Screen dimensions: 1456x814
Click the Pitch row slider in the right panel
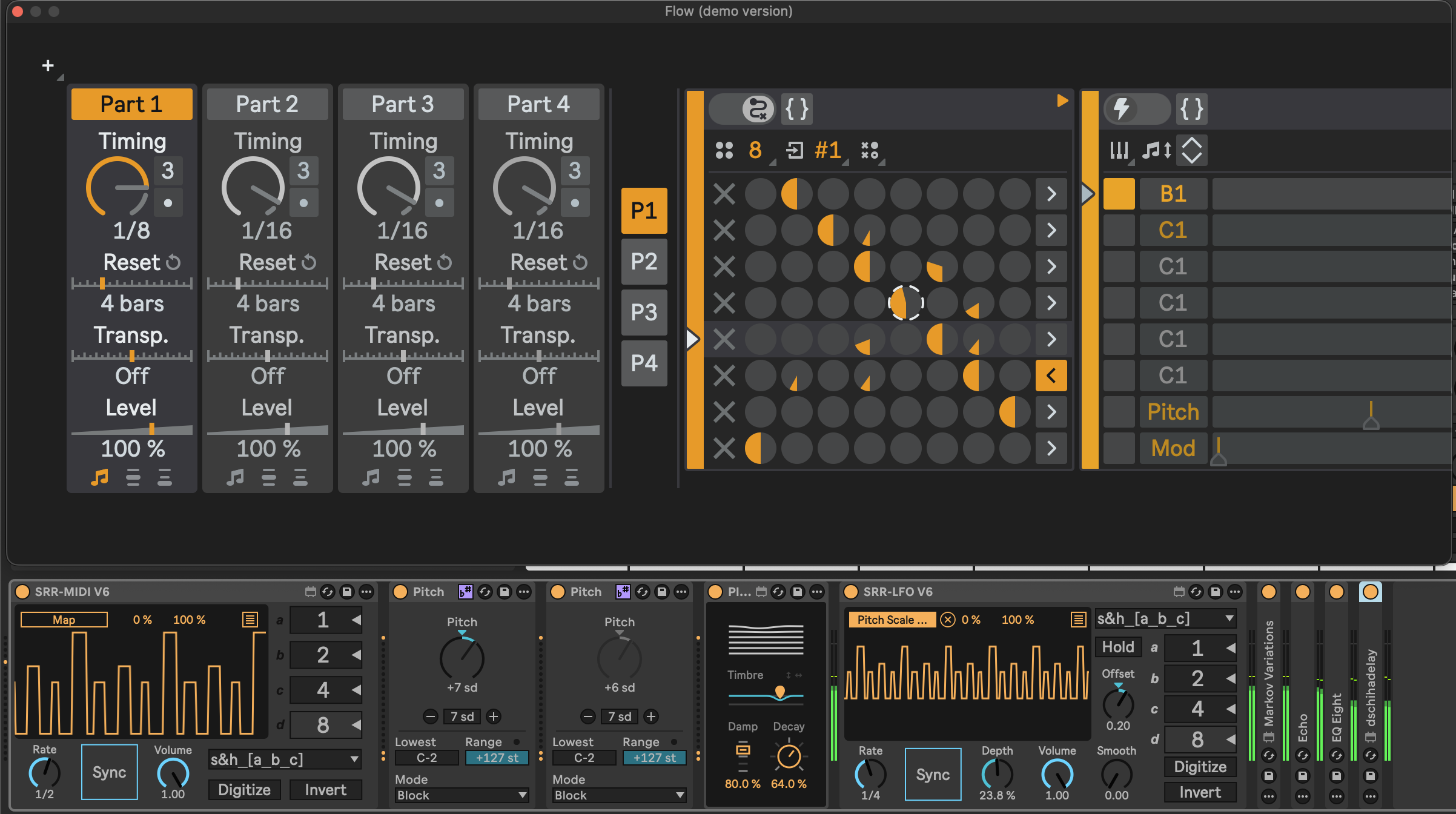(x=1332, y=412)
